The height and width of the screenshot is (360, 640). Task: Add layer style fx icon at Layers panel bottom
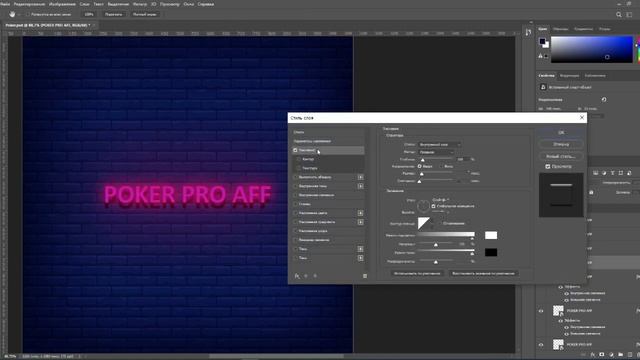[593, 355]
